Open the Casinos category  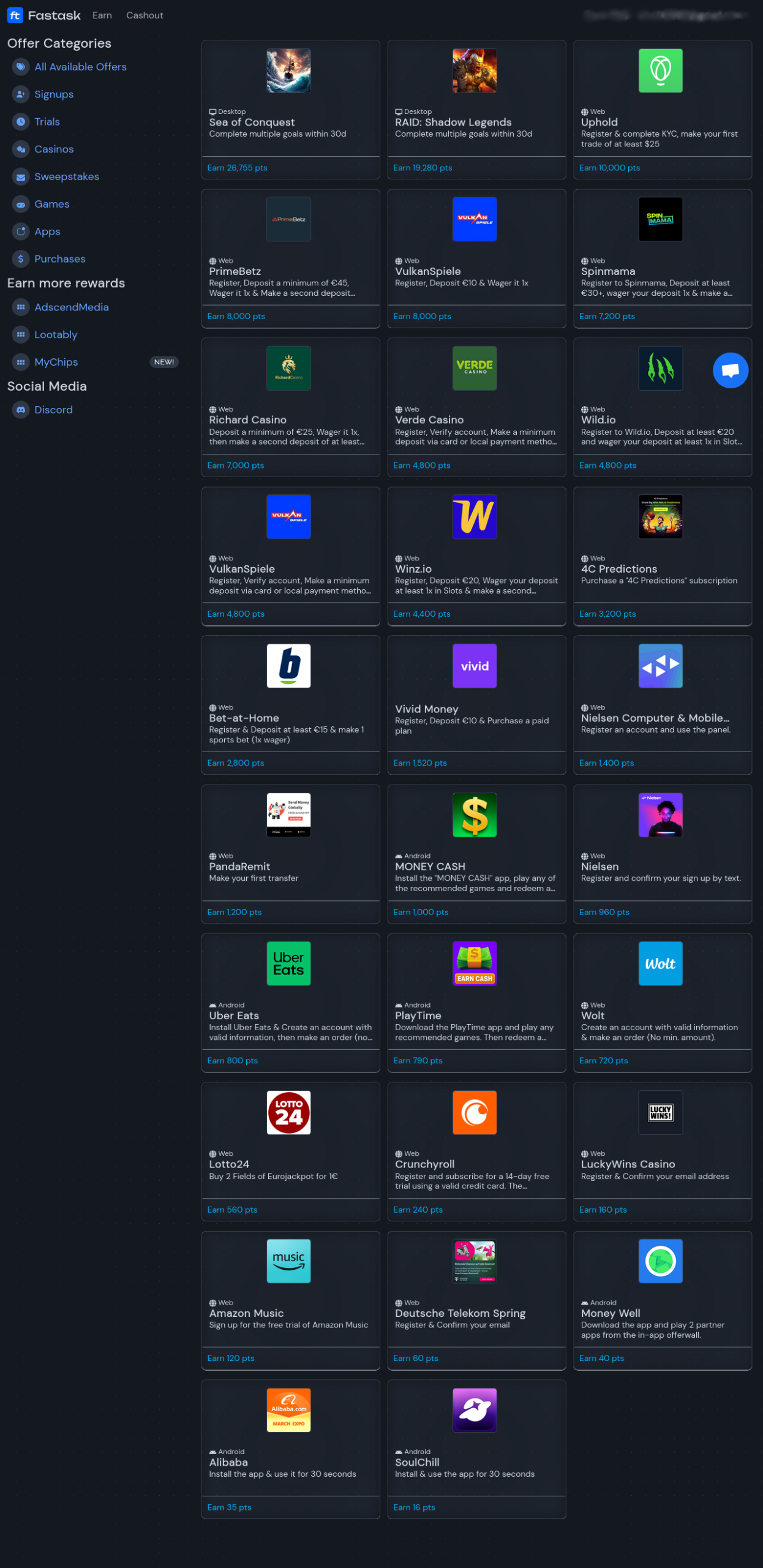pos(54,149)
